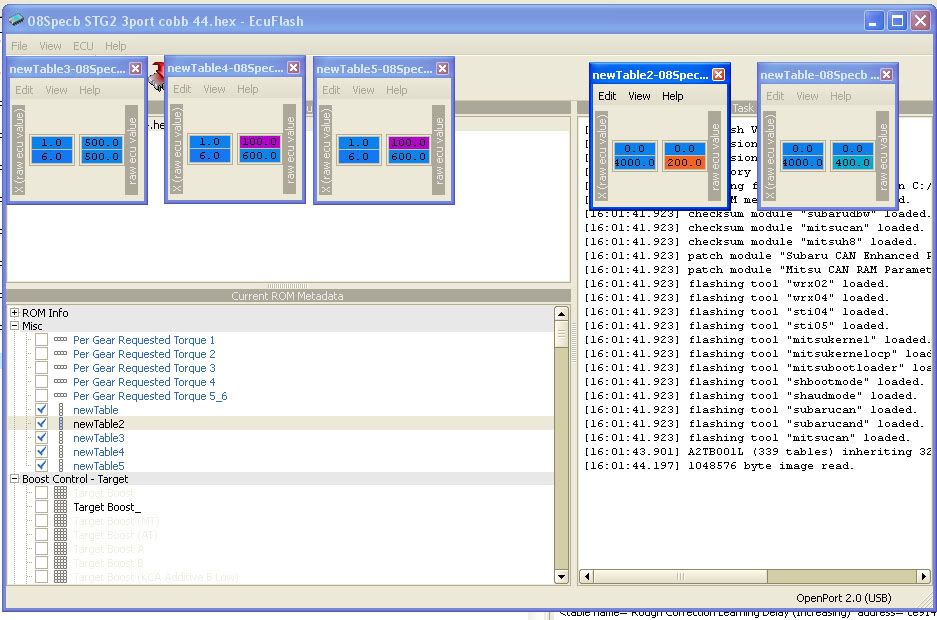
Task: Click the log panel horizontal scrollbar thumb
Action: point(680,576)
